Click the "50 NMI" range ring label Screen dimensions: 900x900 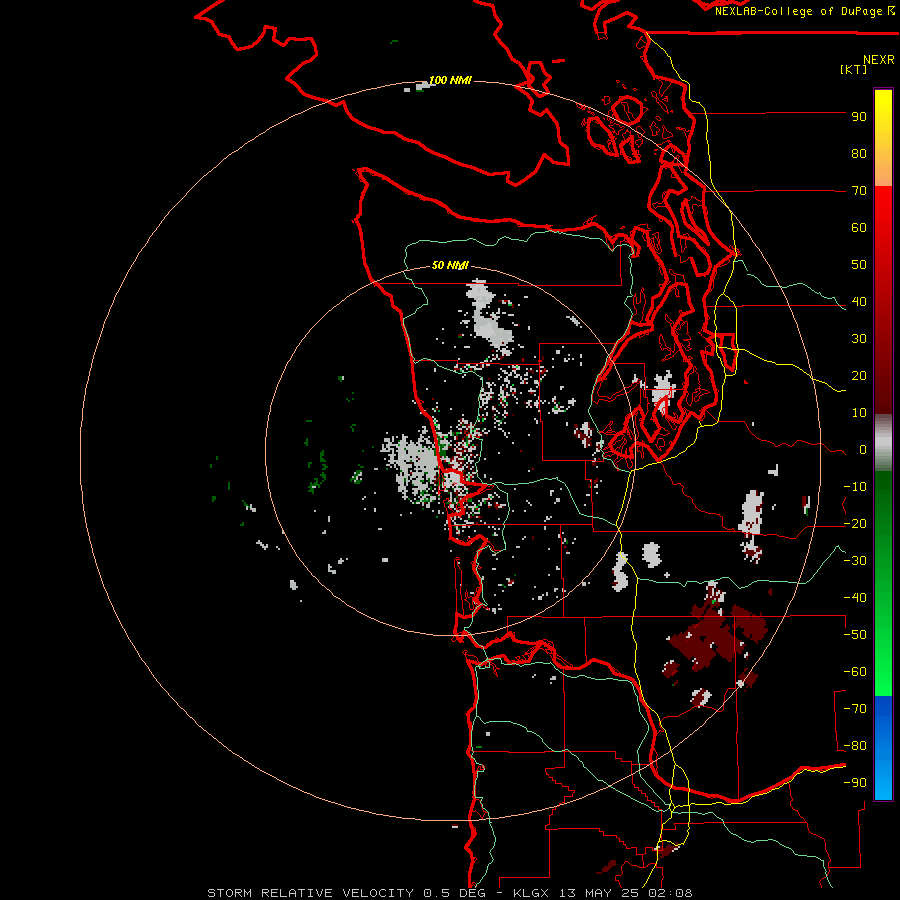pos(450,265)
